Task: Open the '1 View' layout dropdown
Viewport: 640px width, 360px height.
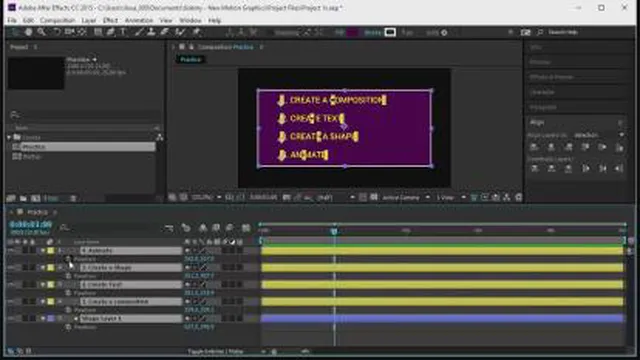Action: 451,198
